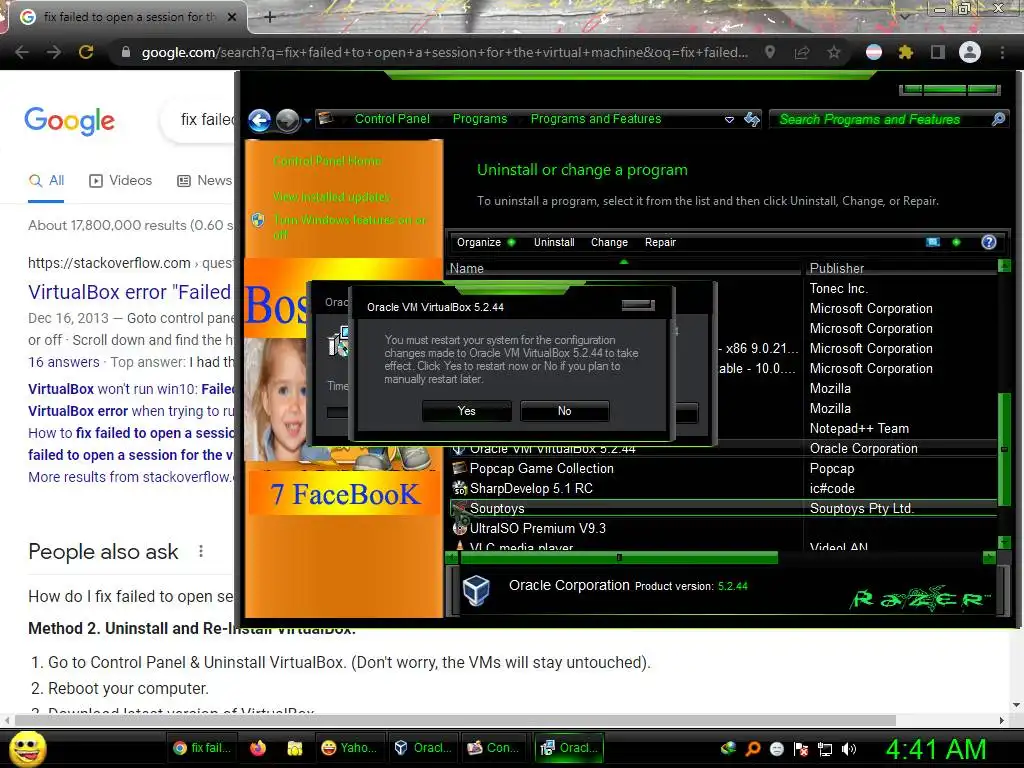
Task: Open Control Panel Home link
Action: point(327,161)
